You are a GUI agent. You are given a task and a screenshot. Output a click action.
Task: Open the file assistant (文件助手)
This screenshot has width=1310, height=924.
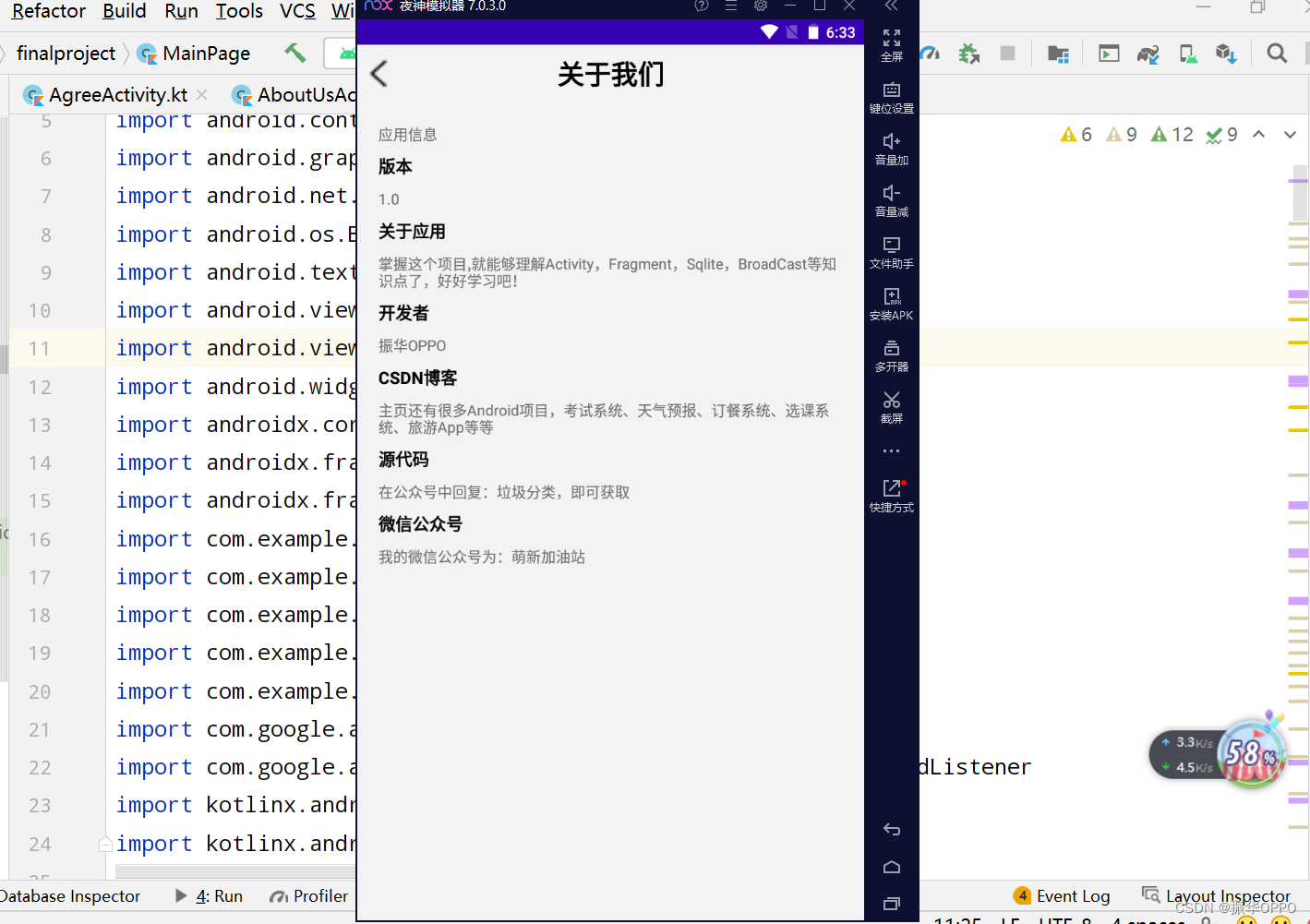click(x=891, y=252)
